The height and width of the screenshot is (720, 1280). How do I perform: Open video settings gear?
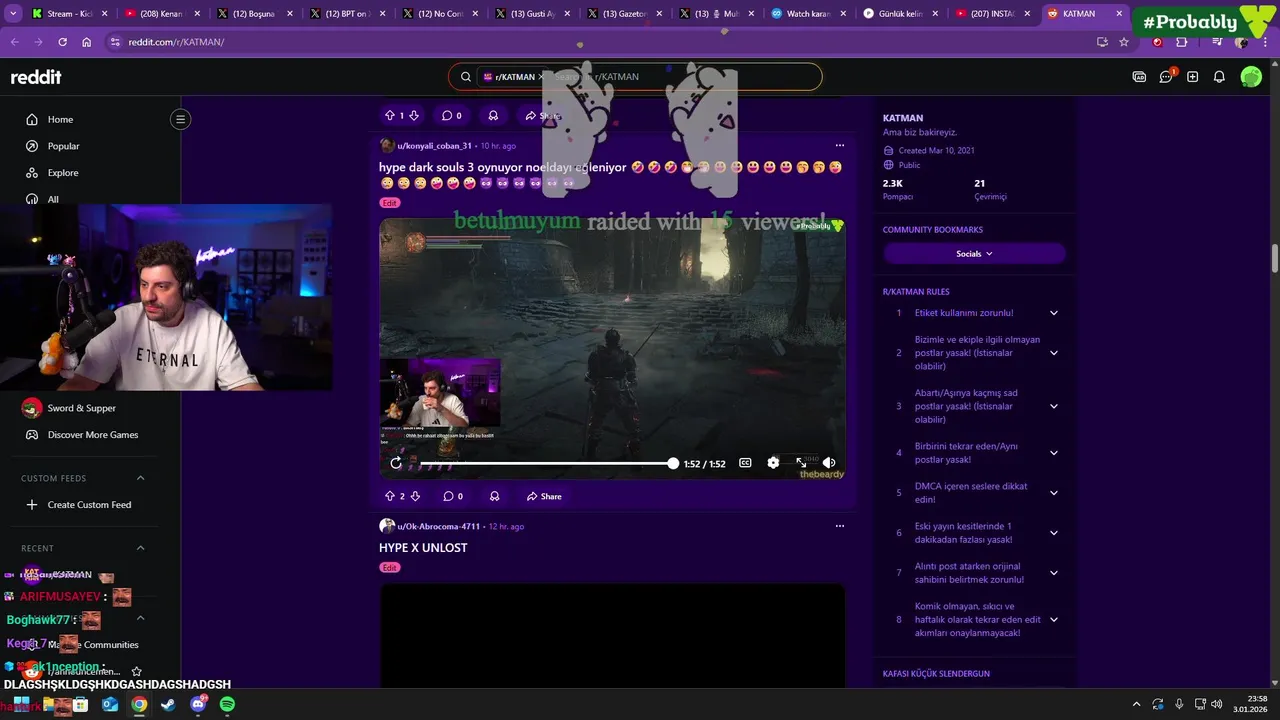(x=773, y=463)
